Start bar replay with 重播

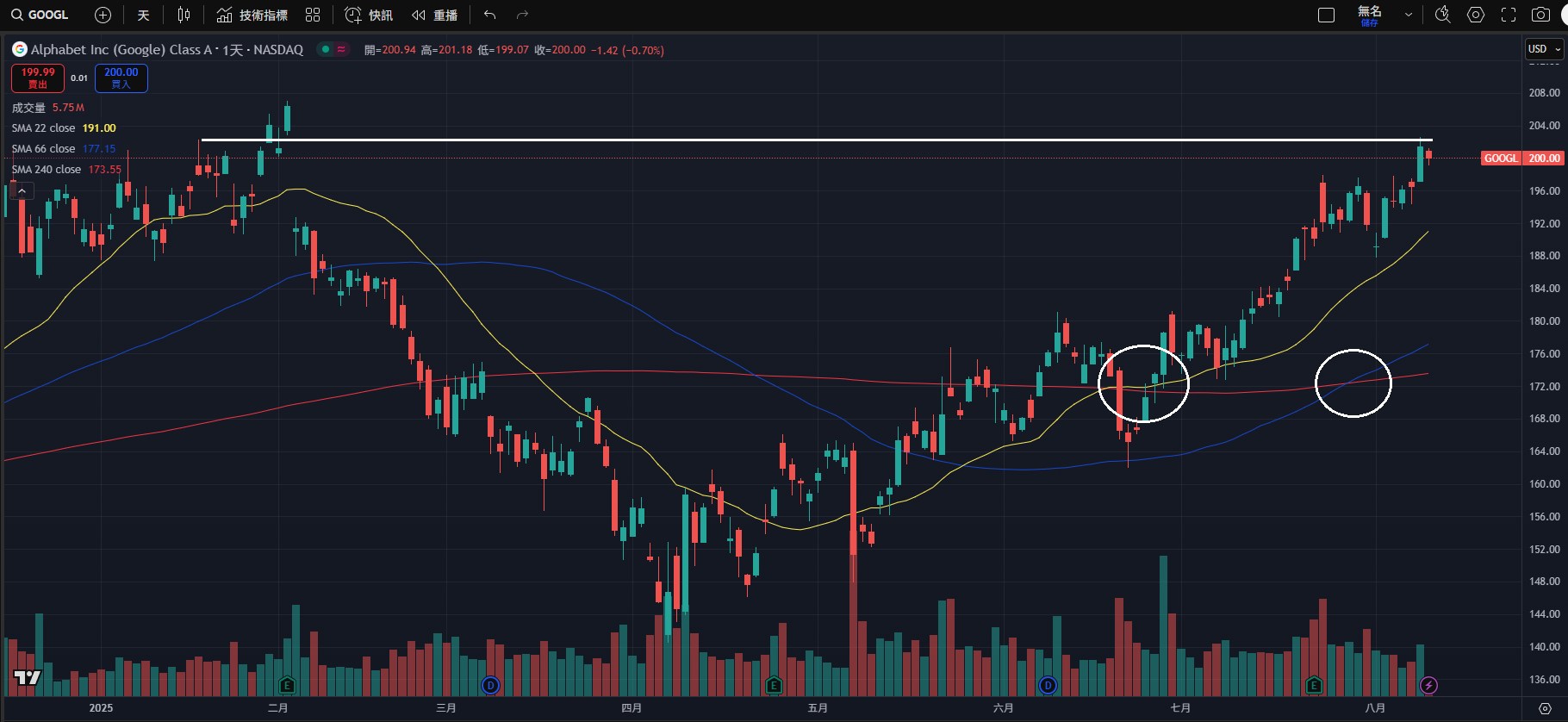435,15
